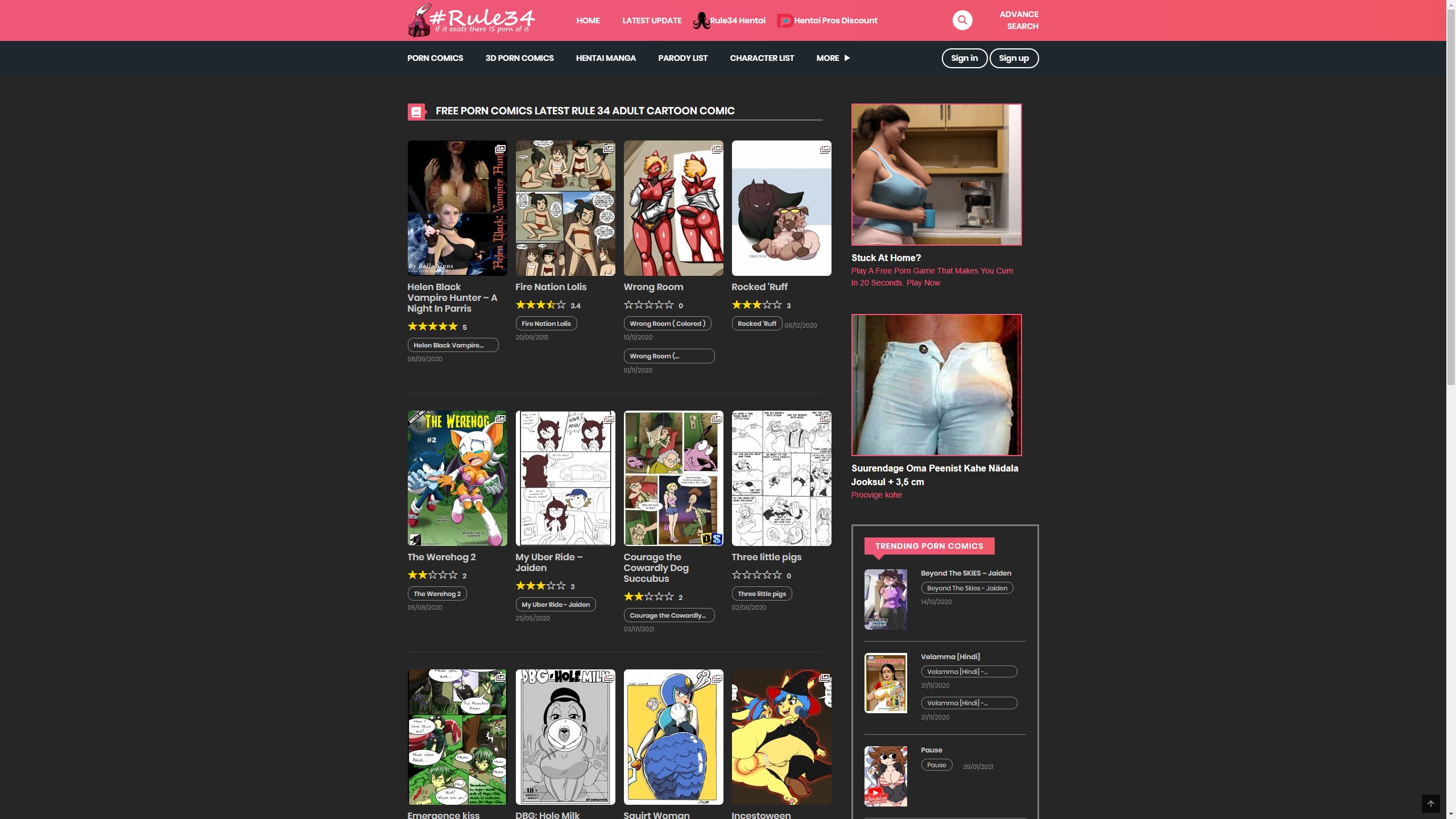This screenshot has height=819, width=1456.
Task: Expand the MORE menu arrow
Action: click(x=847, y=58)
